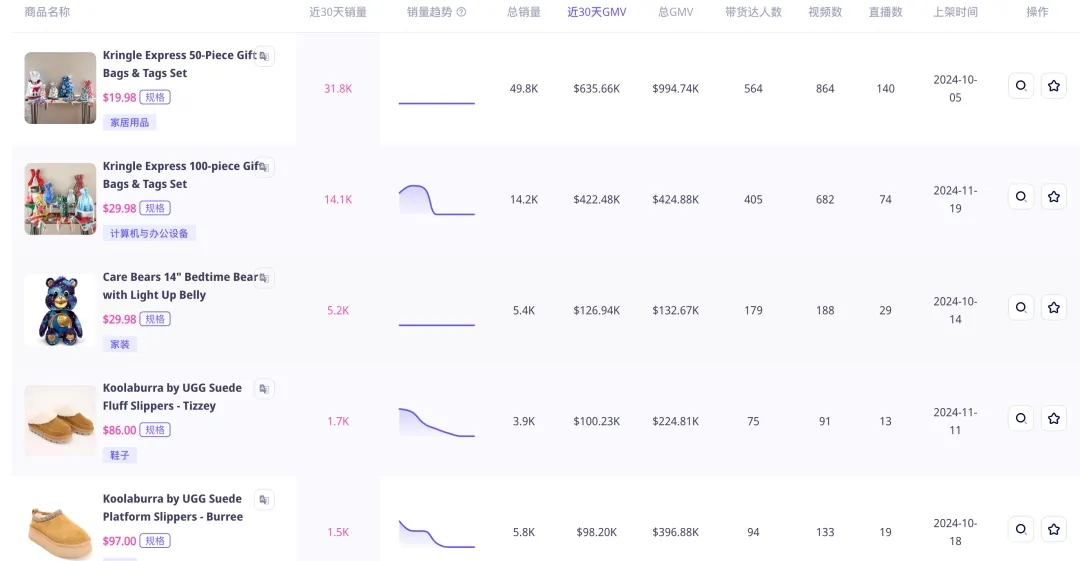This screenshot has height=561, width=1080.
Task: Expand 规格 options for the $86.00 Tizzey slippers
Action: tap(155, 430)
